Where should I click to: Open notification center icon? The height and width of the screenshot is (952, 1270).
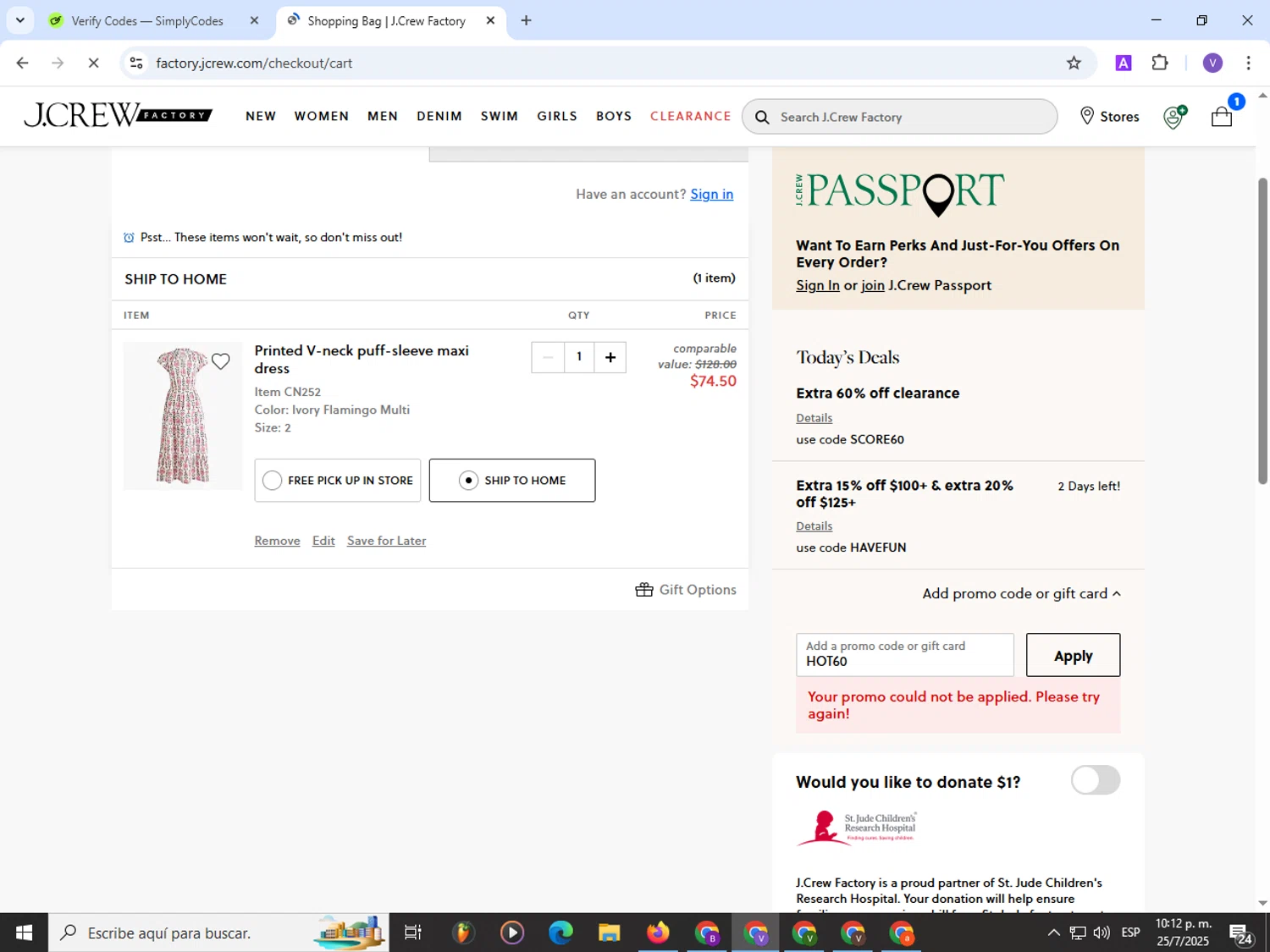[x=1242, y=934]
